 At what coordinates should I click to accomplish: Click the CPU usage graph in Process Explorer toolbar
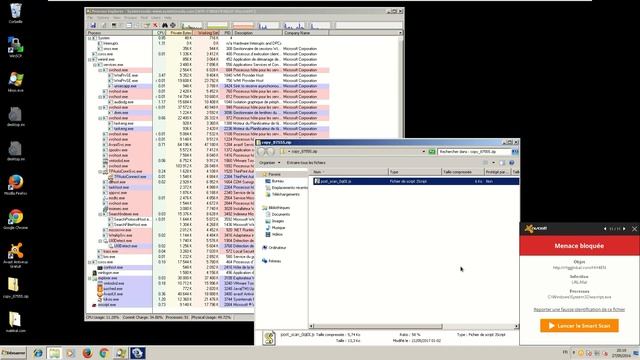(x=191, y=25)
